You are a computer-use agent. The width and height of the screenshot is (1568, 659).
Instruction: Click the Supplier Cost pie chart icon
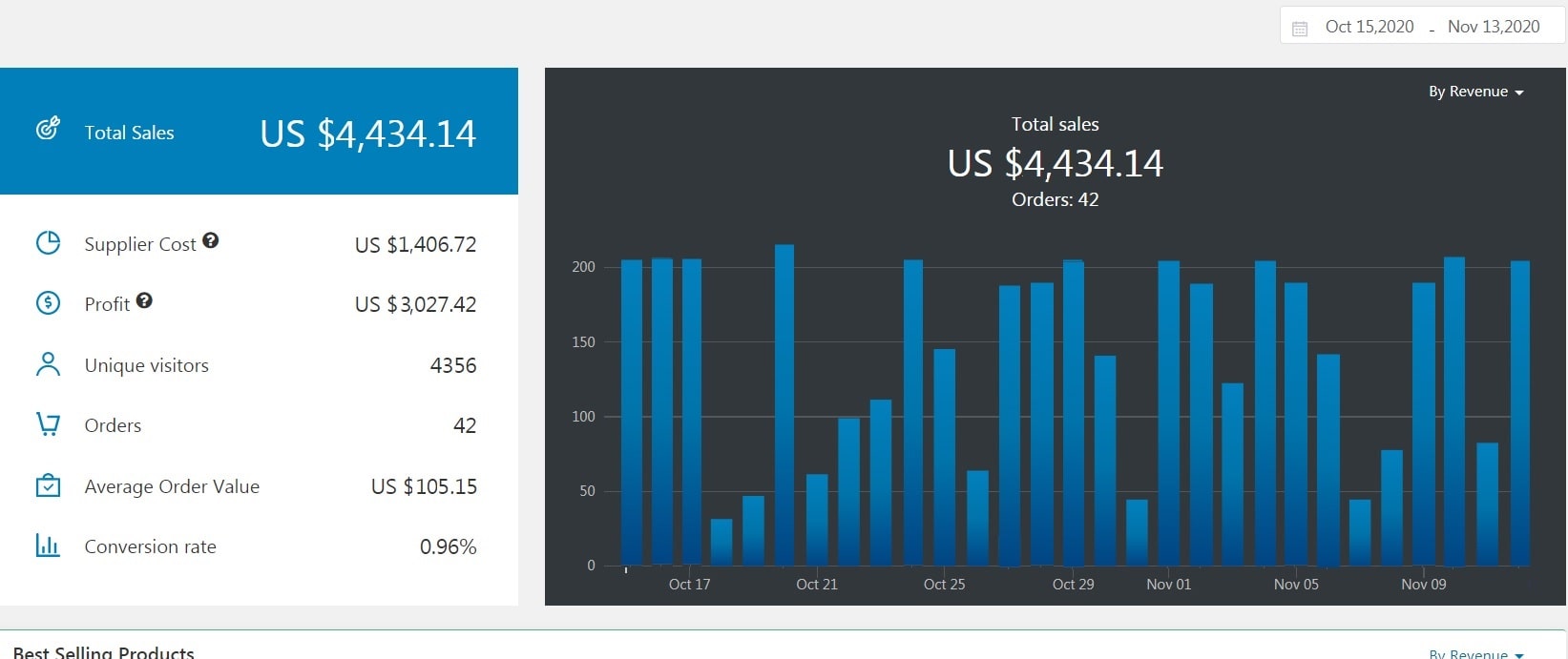pyautogui.click(x=48, y=243)
